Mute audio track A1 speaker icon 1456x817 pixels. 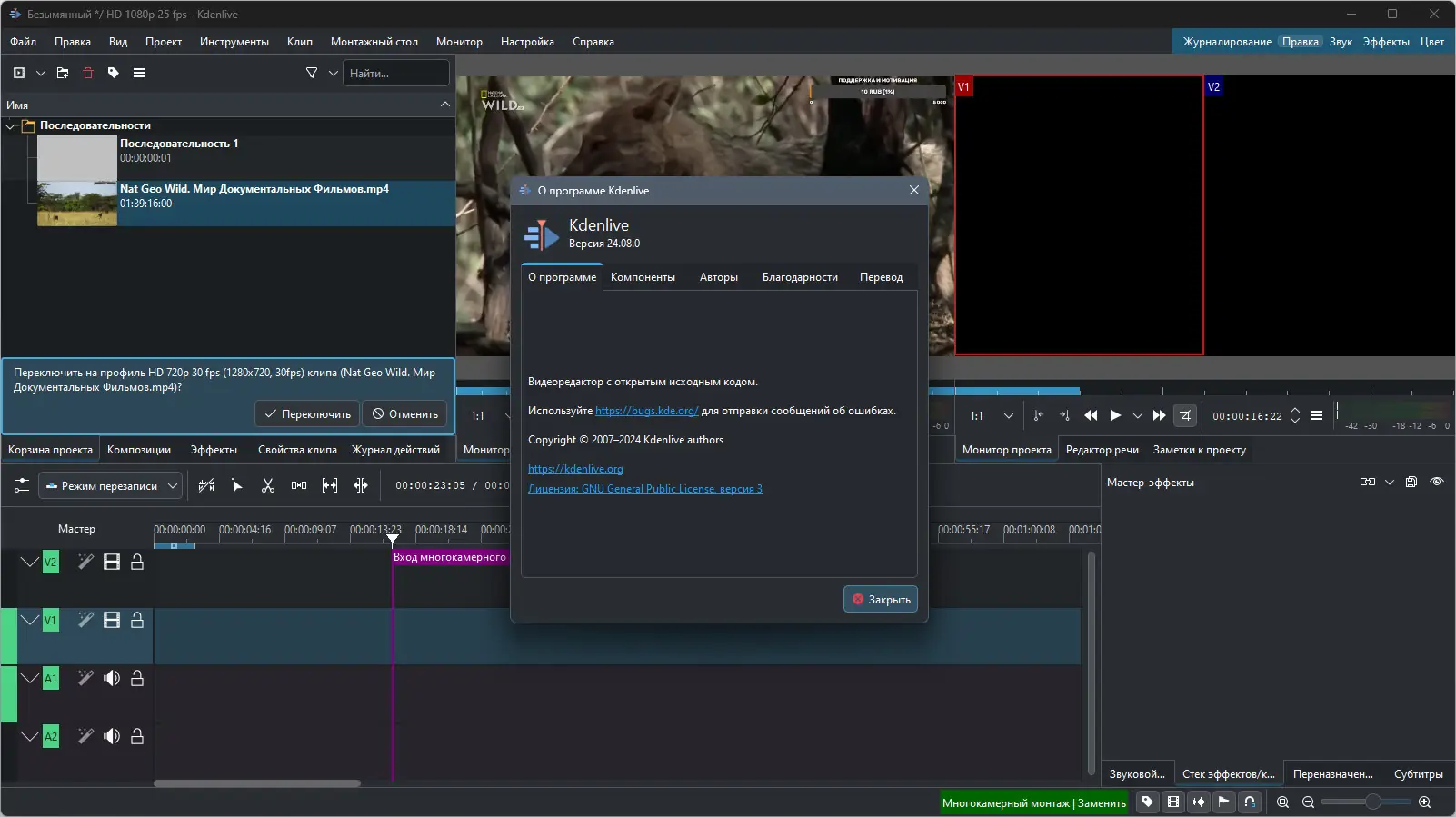point(112,678)
